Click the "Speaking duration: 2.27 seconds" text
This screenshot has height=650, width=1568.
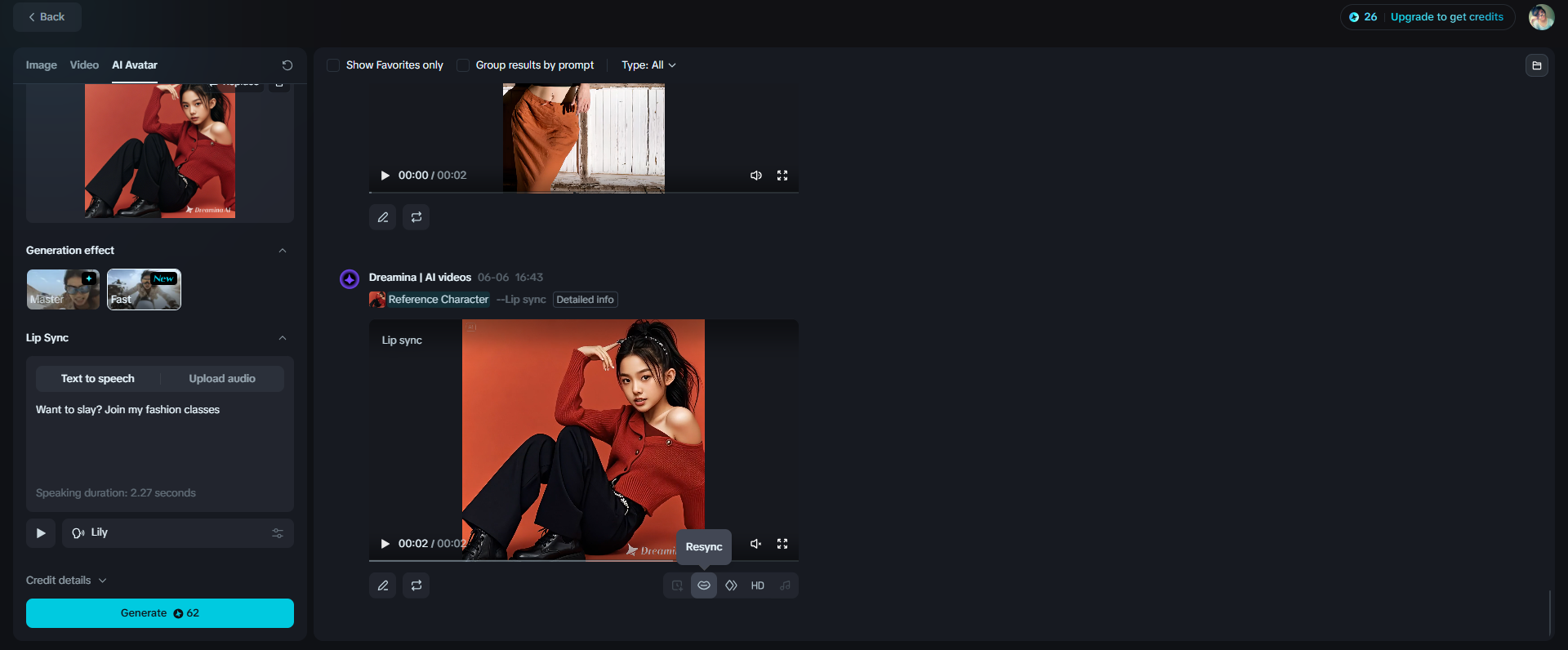click(116, 493)
